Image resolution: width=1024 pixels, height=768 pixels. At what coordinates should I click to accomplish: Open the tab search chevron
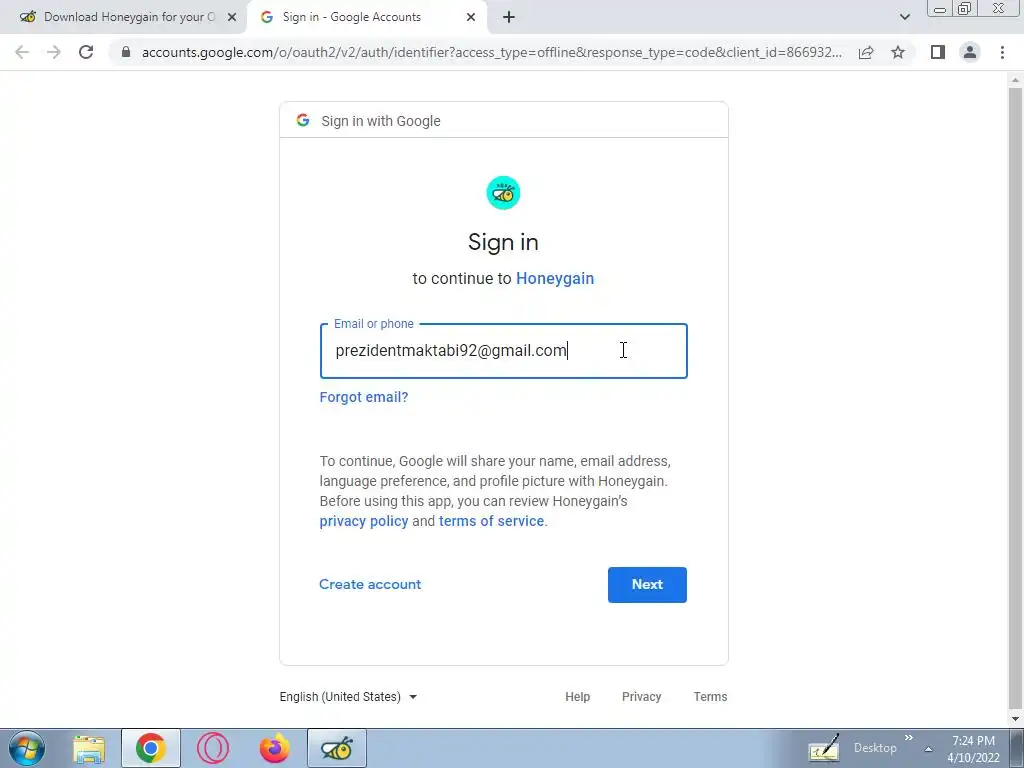point(904,17)
